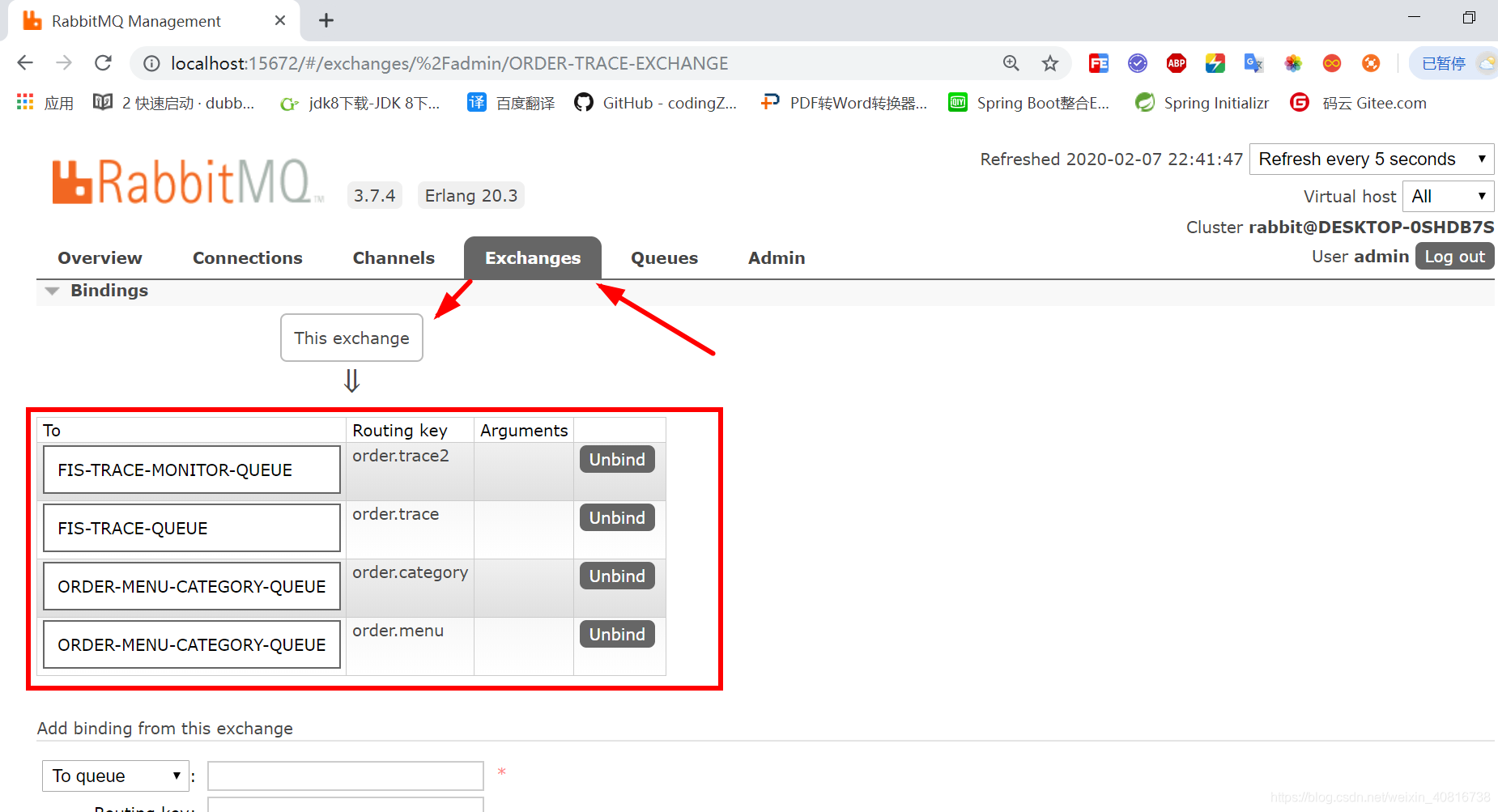Click the order.trace2 routing key cell
Screen dimensions: 1498x812
pyautogui.click(x=410, y=471)
